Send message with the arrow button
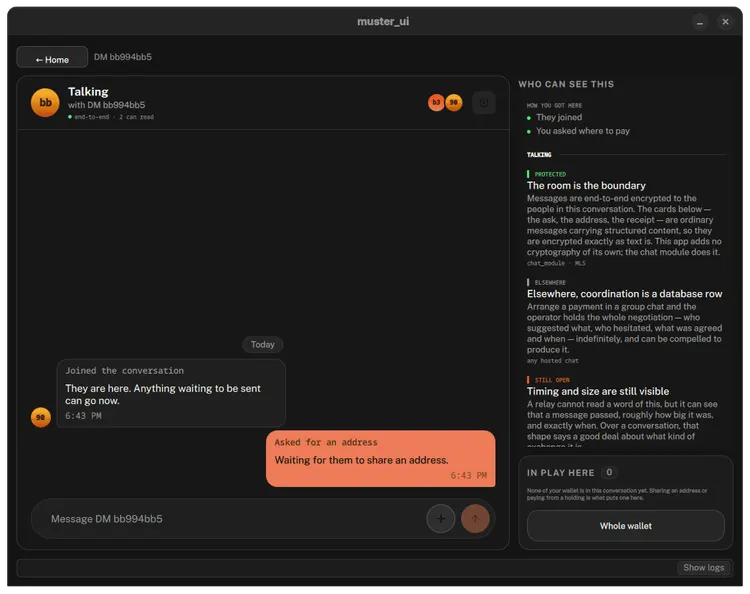This screenshot has width=750, height=594. click(475, 518)
